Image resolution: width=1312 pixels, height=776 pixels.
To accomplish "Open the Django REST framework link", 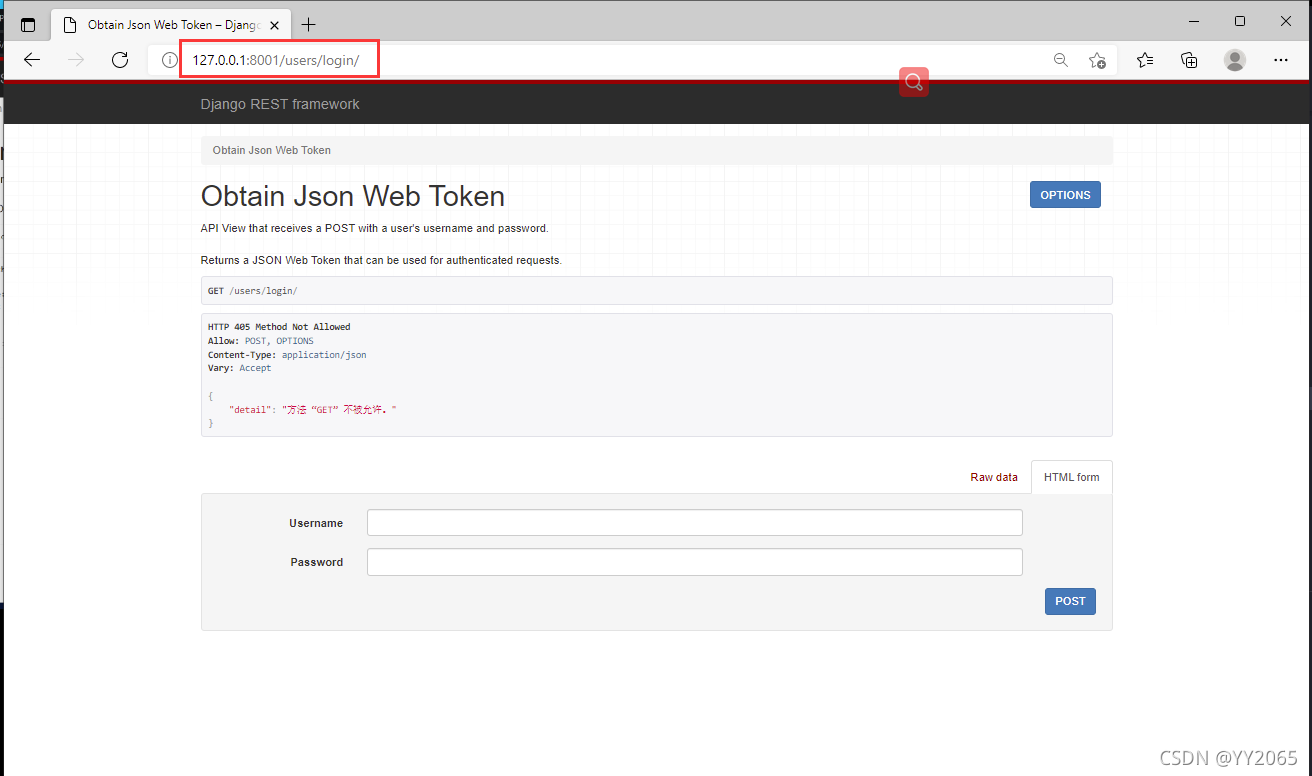I will point(280,104).
